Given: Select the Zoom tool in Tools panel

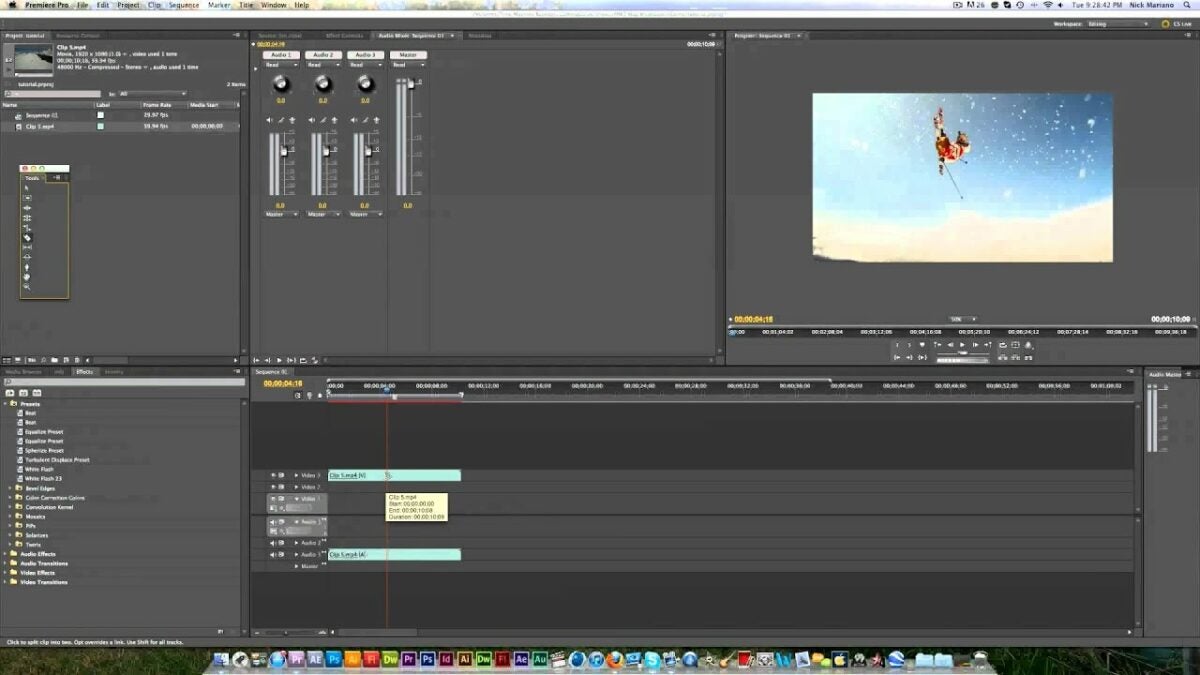Looking at the screenshot, I should (27, 286).
